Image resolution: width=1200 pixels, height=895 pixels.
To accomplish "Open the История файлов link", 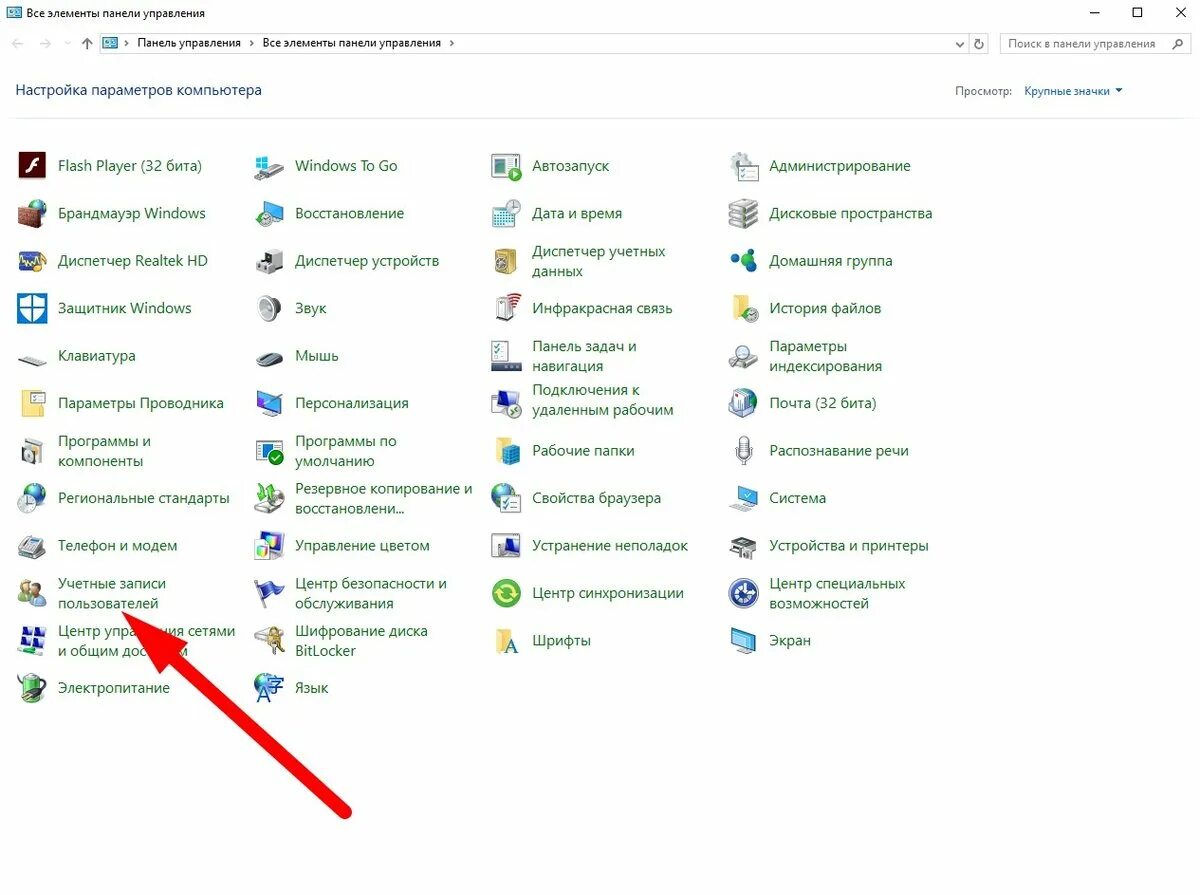I will (x=825, y=308).
